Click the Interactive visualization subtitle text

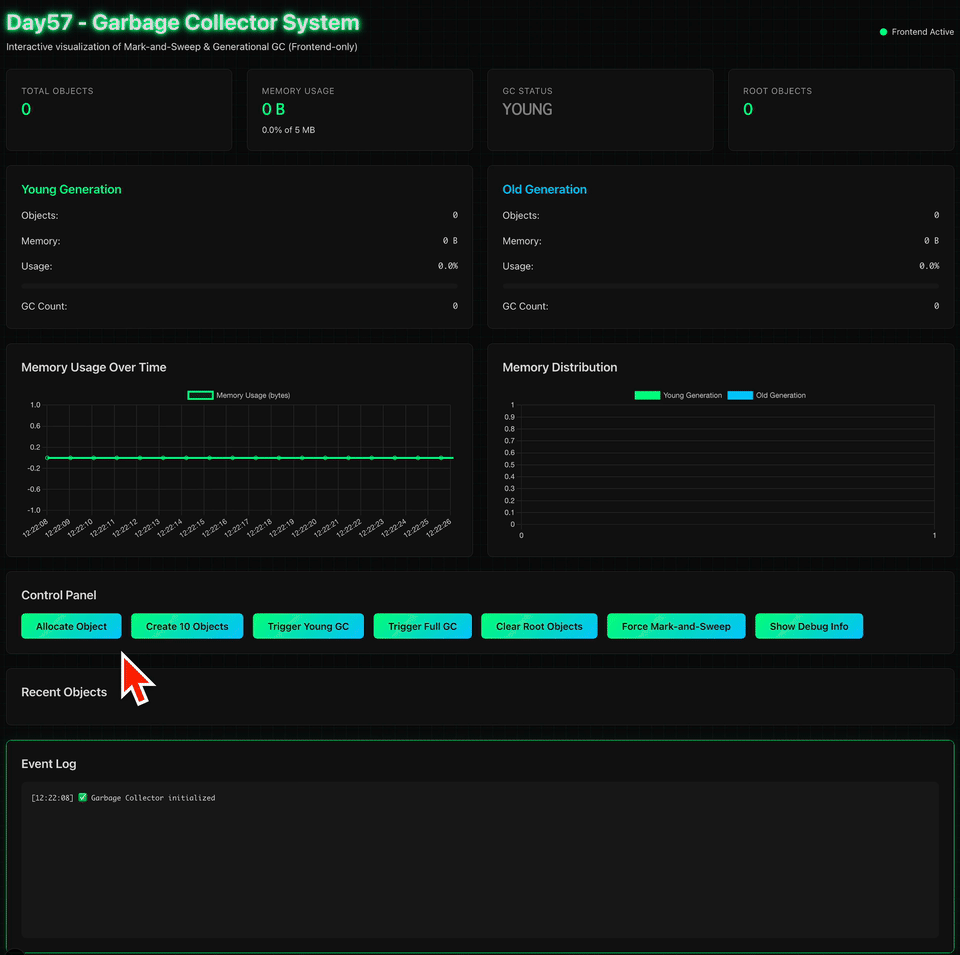point(182,47)
